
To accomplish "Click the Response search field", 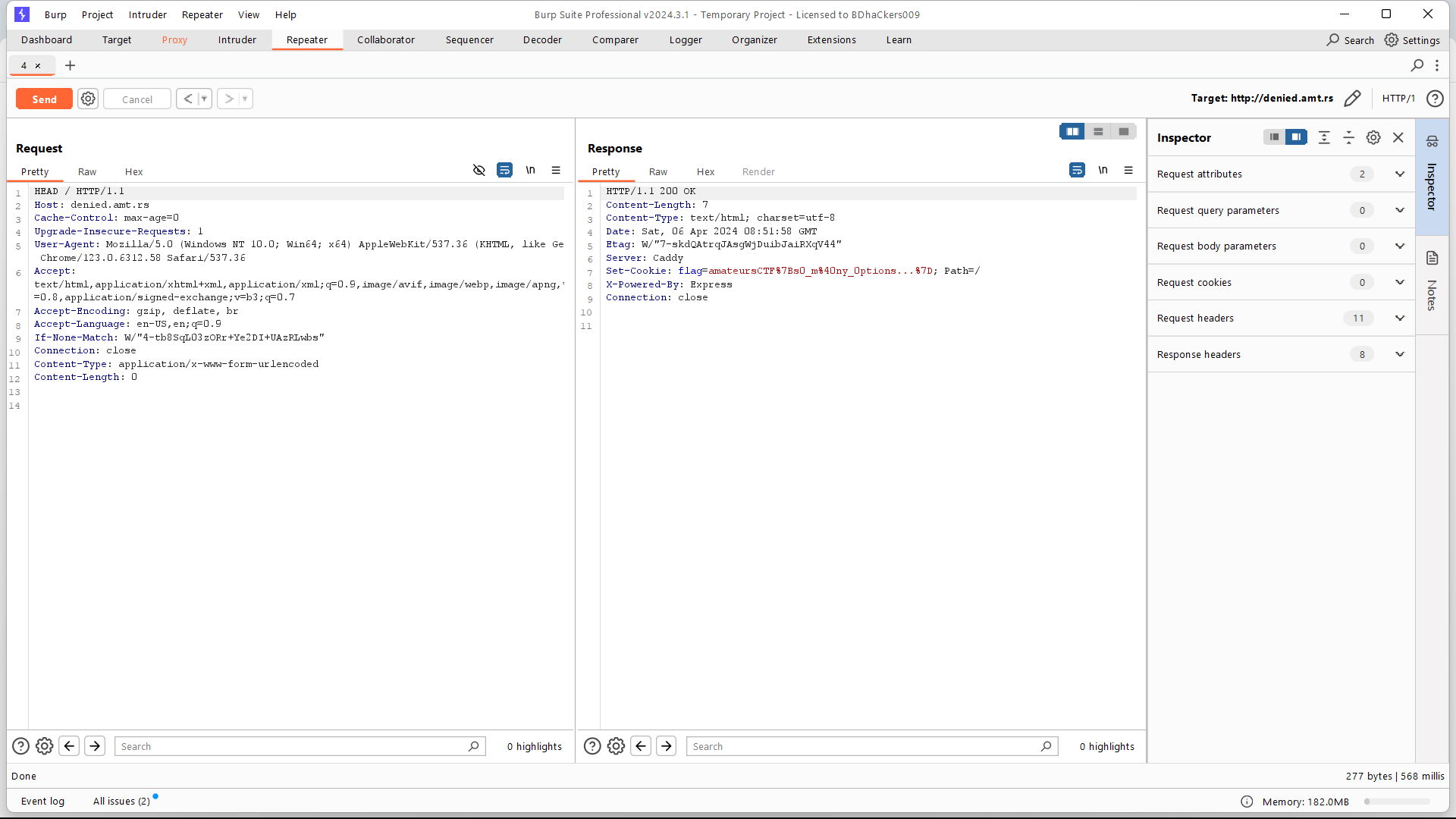I will 864,747.
